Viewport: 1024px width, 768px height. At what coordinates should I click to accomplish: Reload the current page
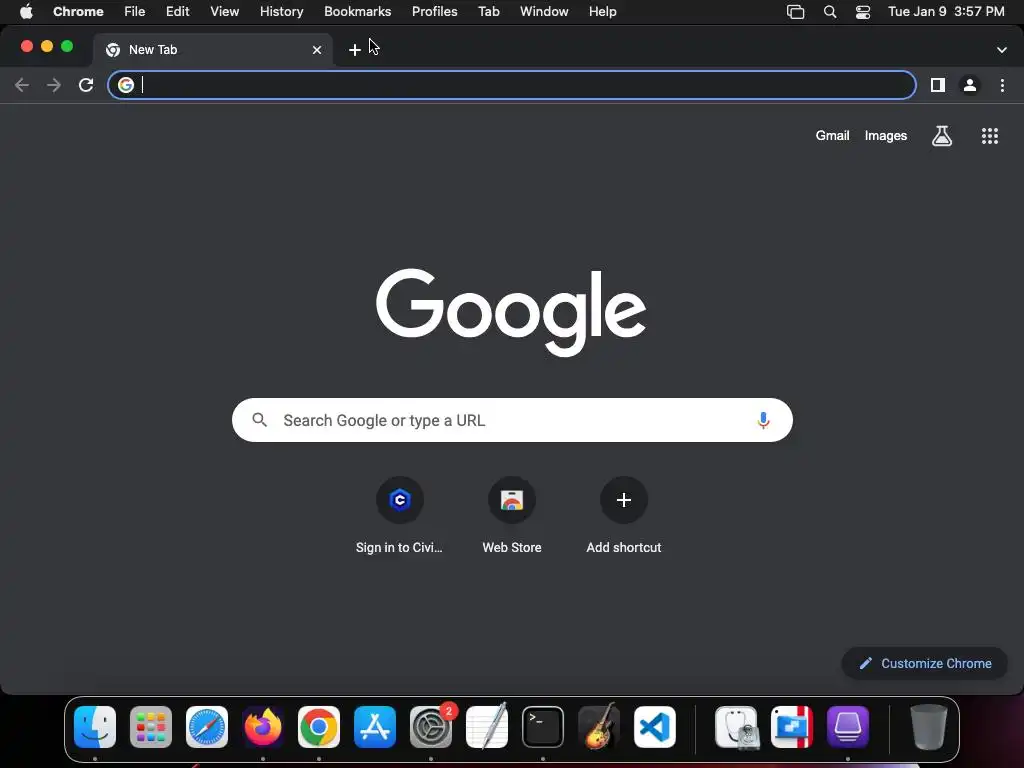click(x=86, y=85)
